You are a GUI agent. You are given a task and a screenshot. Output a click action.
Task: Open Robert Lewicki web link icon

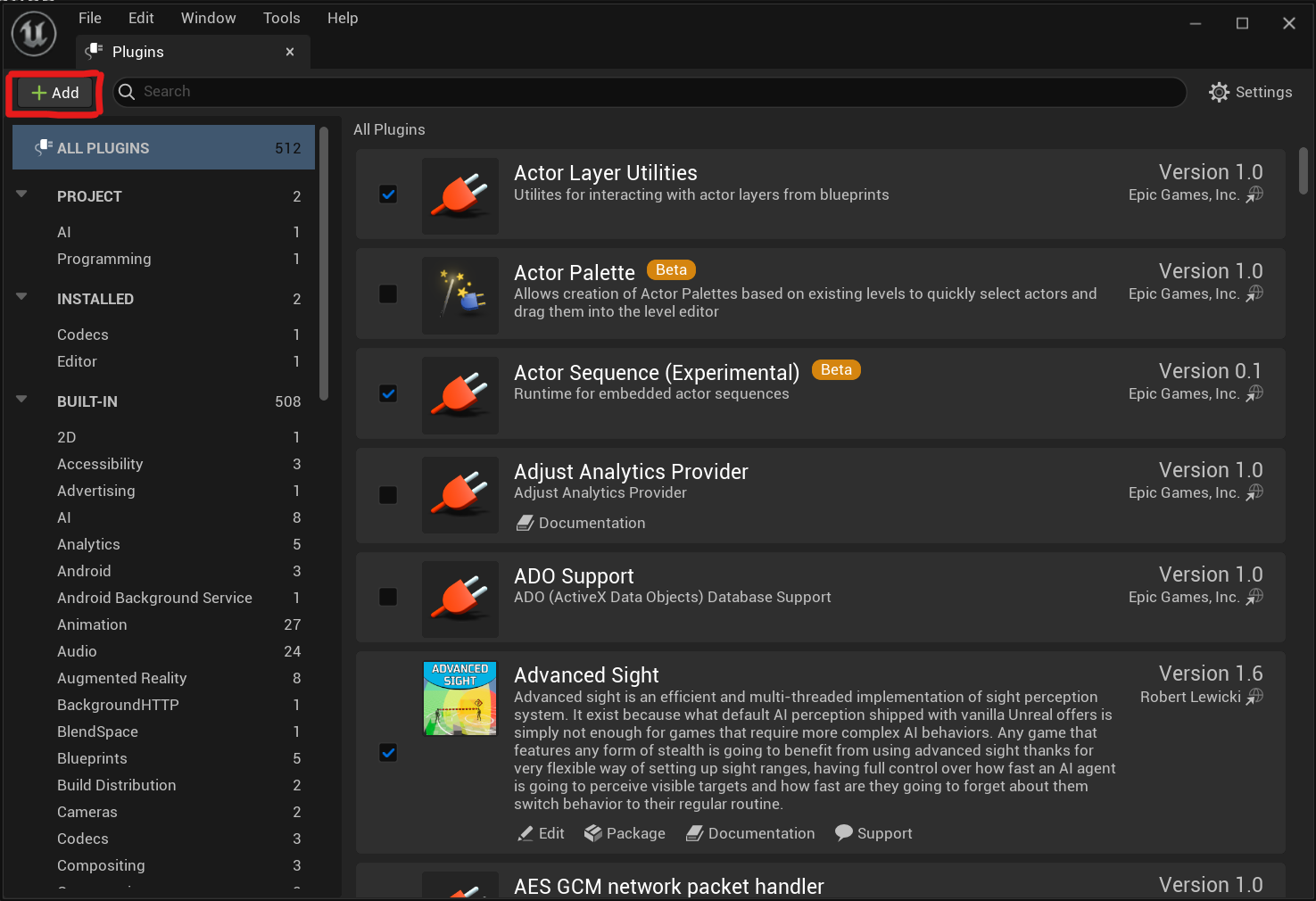click(x=1254, y=697)
